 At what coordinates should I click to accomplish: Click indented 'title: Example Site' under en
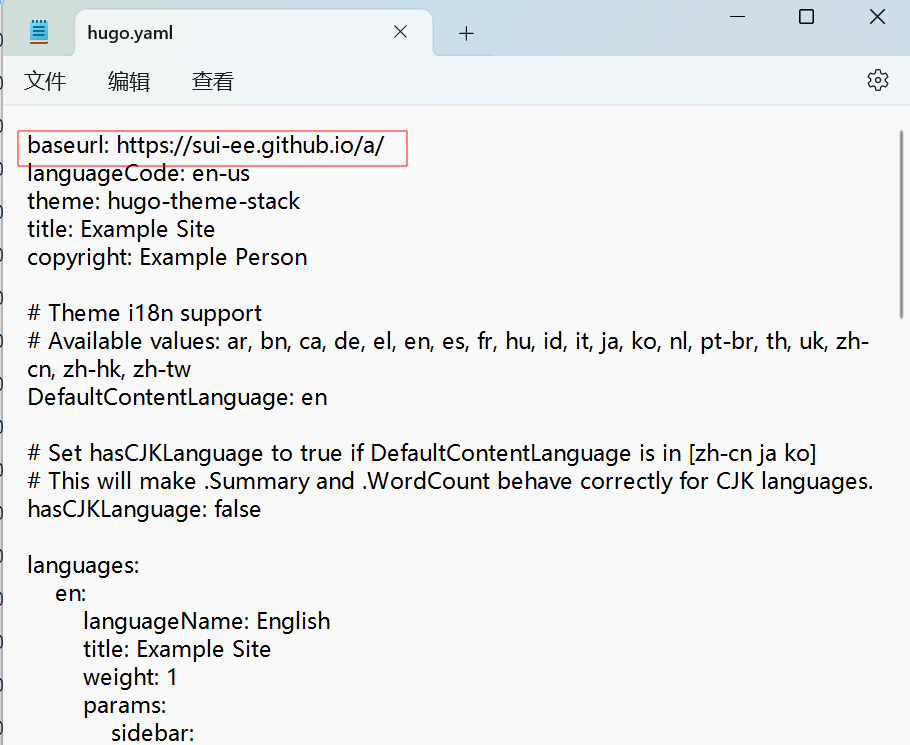click(177, 649)
